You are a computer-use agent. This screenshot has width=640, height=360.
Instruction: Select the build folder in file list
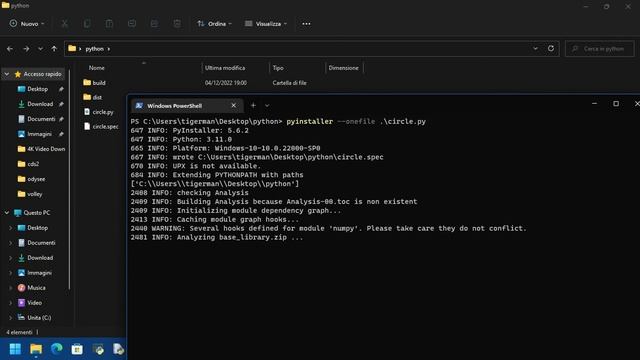[x=94, y=82]
